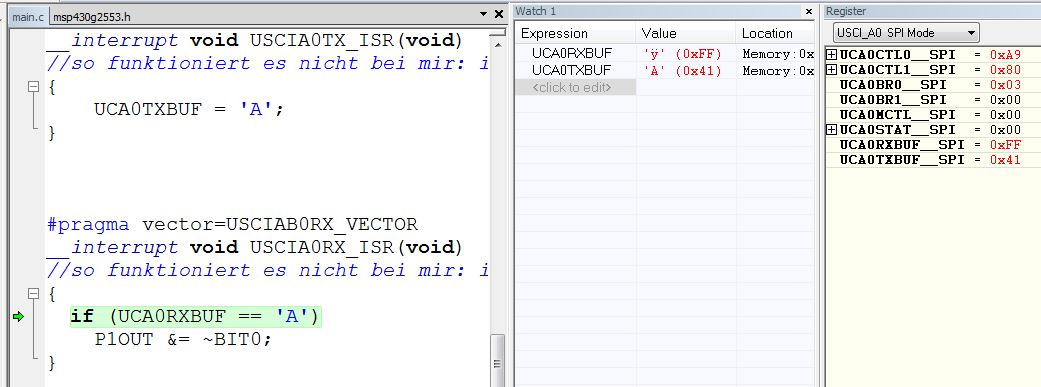Close the Watch 1 panel
The image size is (1041, 387).
point(809,11)
